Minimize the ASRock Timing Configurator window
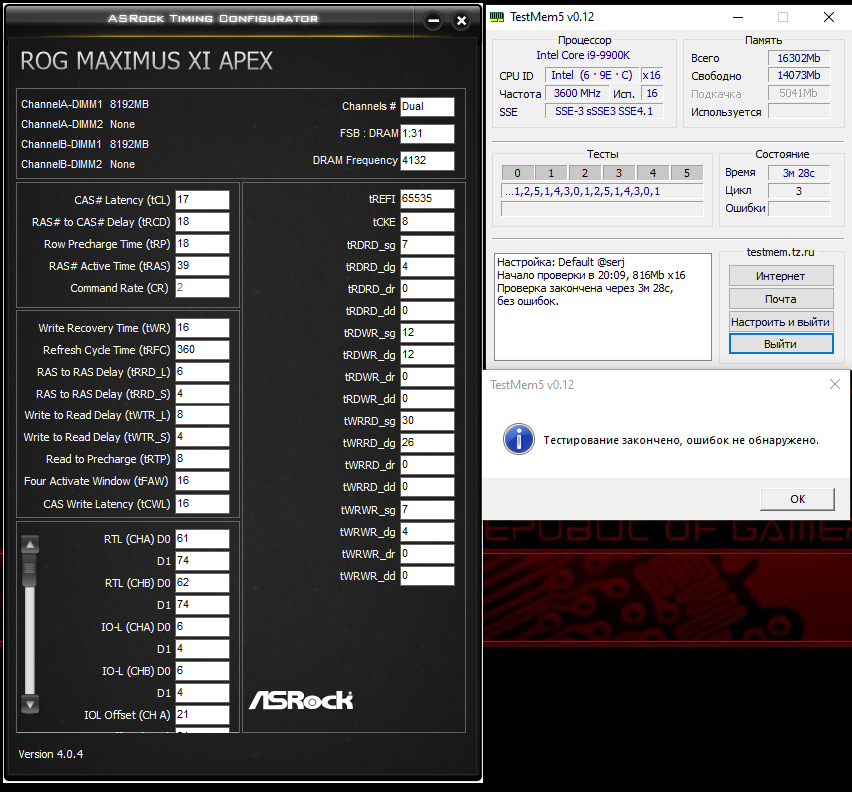The height and width of the screenshot is (792, 852). pos(433,21)
